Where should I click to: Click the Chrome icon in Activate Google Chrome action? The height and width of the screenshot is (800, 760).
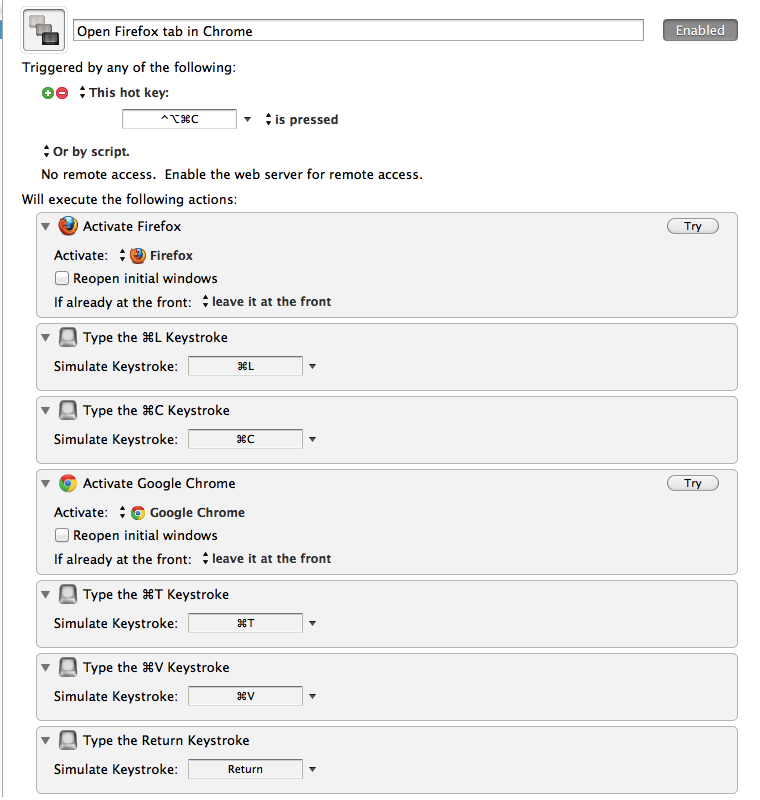point(68,483)
